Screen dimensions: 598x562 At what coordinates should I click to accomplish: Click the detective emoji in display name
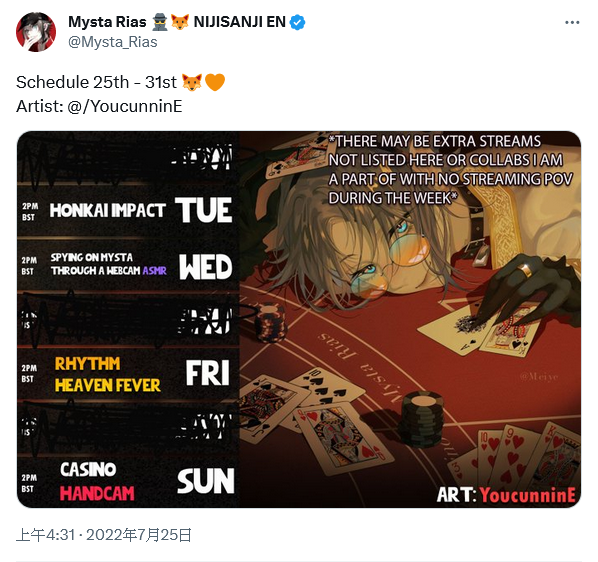point(159,22)
